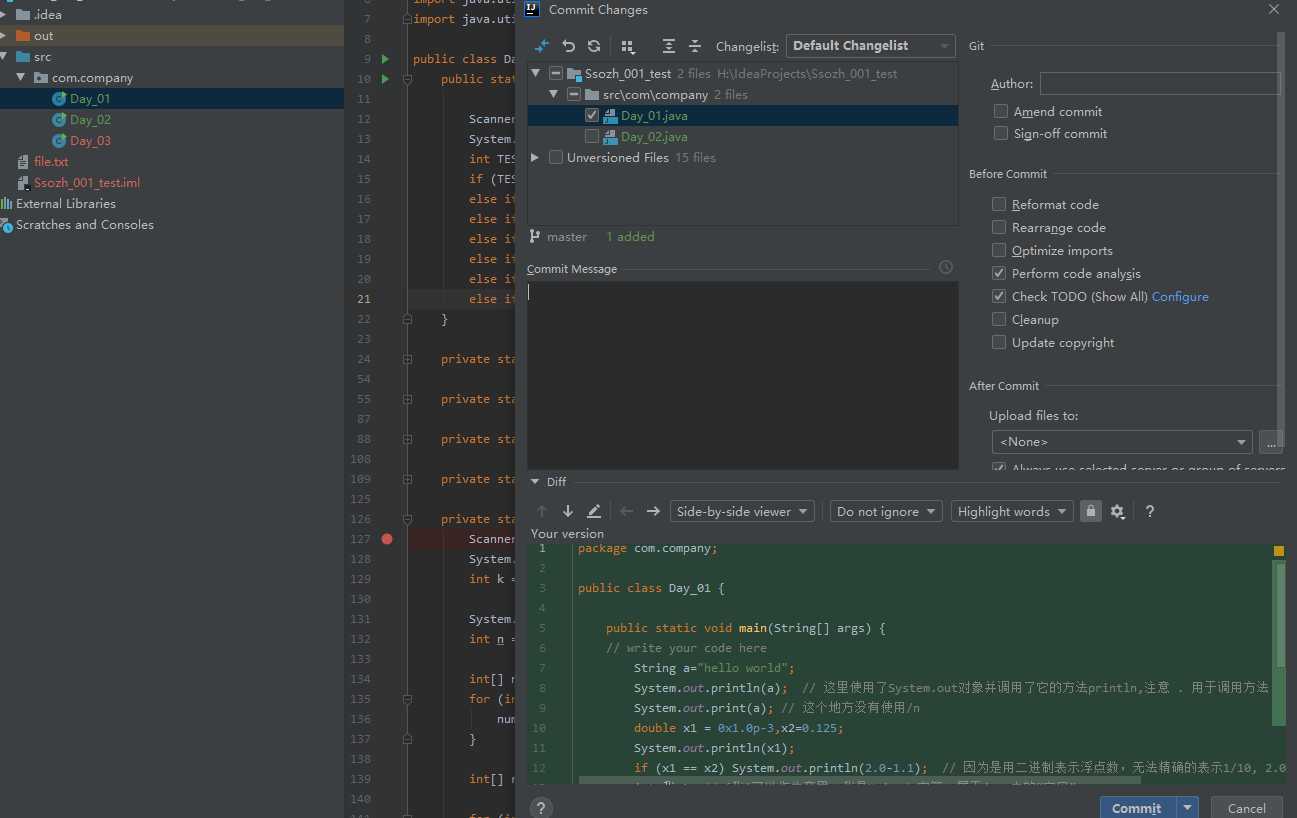This screenshot has width=1297, height=818.
Task: Open the Upload files to <None> dropdown
Action: [1121, 441]
